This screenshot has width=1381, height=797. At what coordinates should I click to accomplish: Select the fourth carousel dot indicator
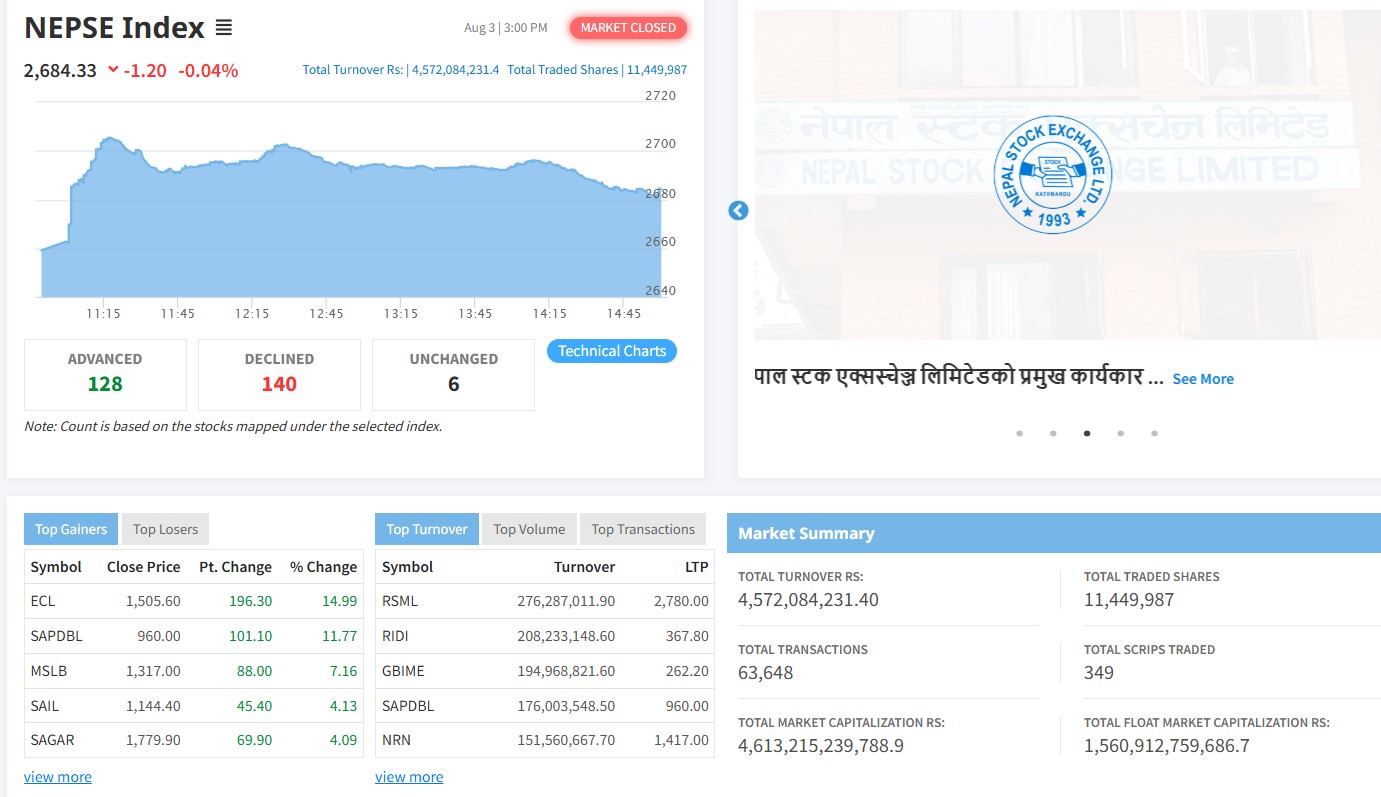click(x=1120, y=434)
